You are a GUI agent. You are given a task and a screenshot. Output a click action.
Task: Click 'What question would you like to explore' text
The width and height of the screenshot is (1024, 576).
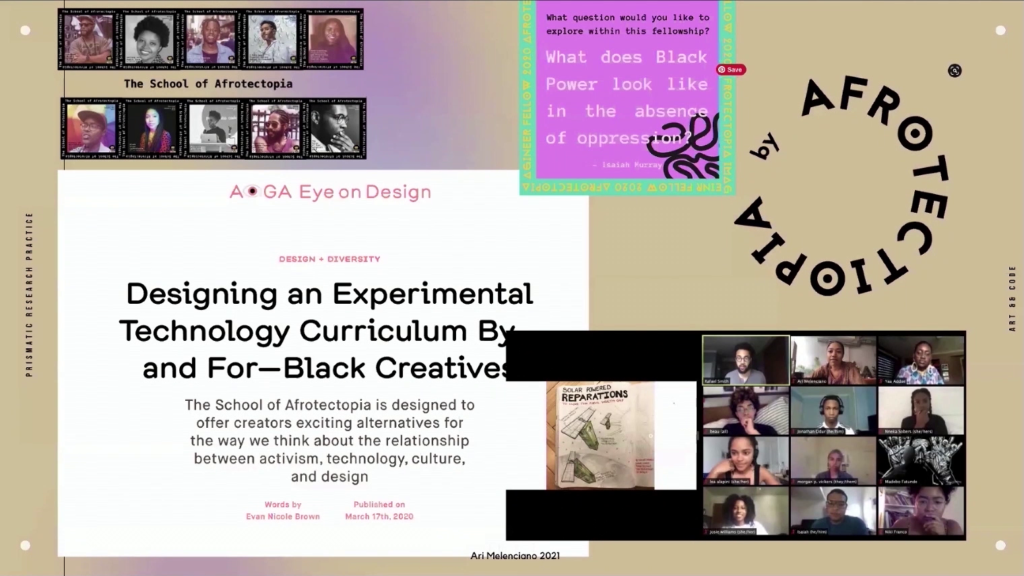pyautogui.click(x=628, y=24)
